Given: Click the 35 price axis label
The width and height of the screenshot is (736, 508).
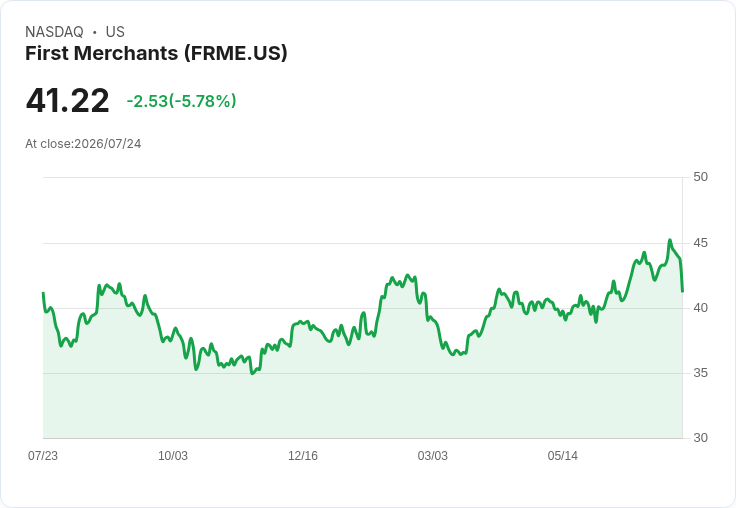Looking at the screenshot, I should click(700, 373).
